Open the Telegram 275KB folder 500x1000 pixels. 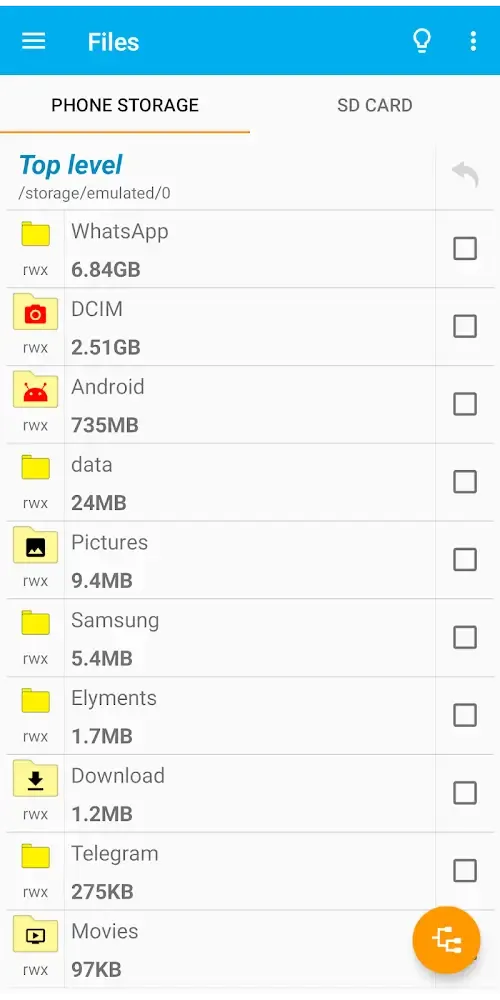pos(221,871)
